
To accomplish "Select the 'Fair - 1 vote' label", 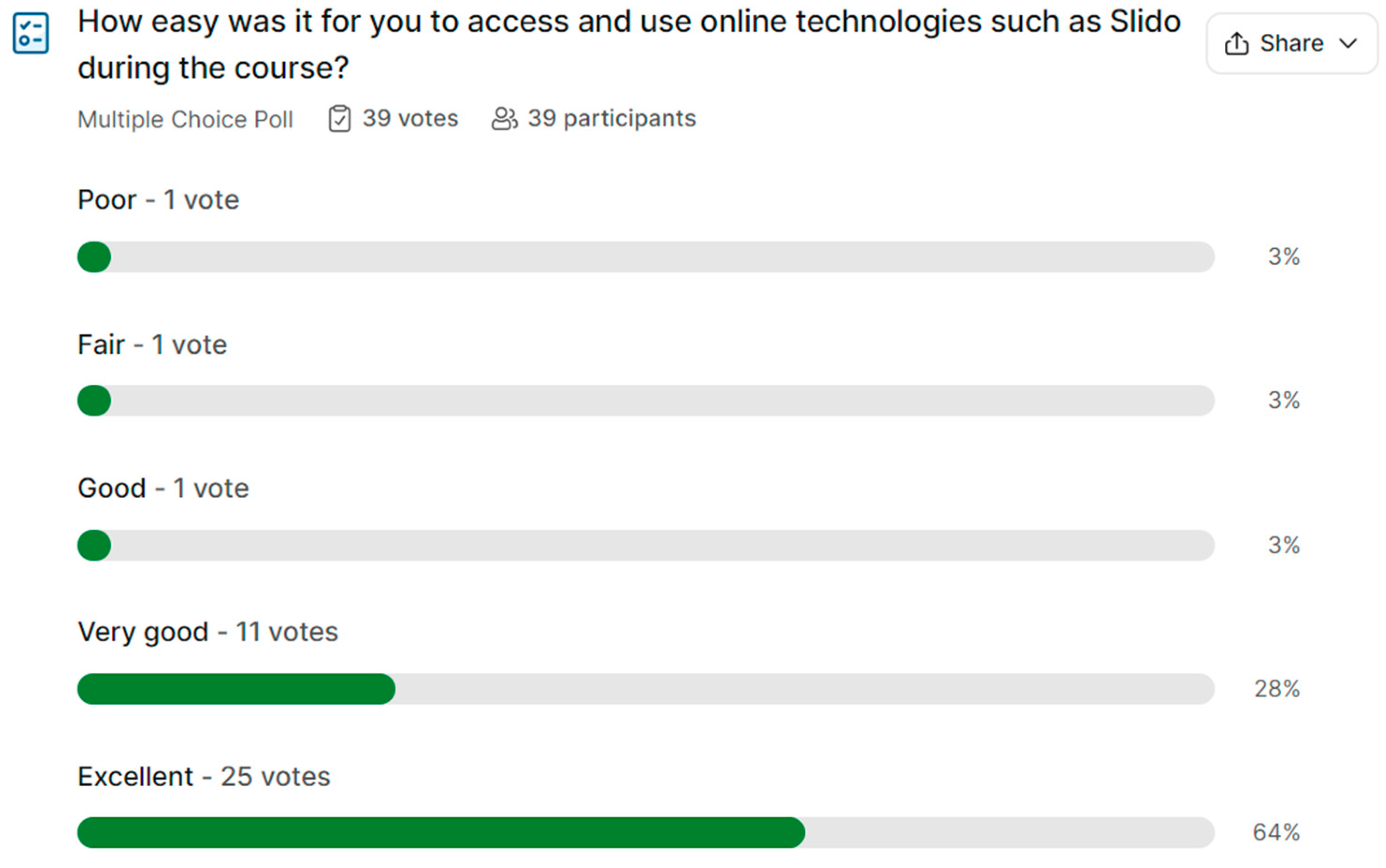I will point(152,344).
